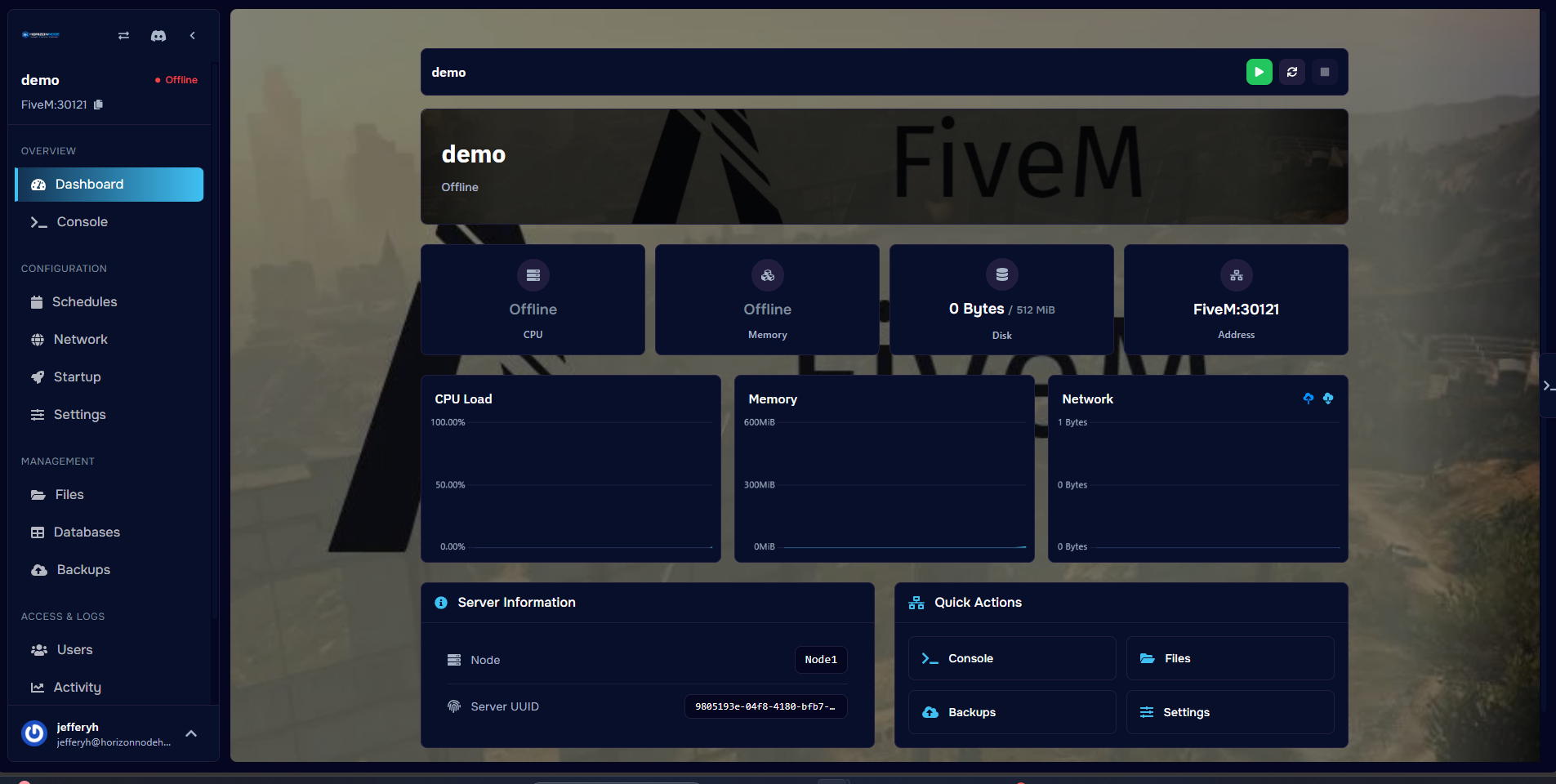Open the terminal tab on the right edge
The image size is (1556, 784).
[1548, 385]
